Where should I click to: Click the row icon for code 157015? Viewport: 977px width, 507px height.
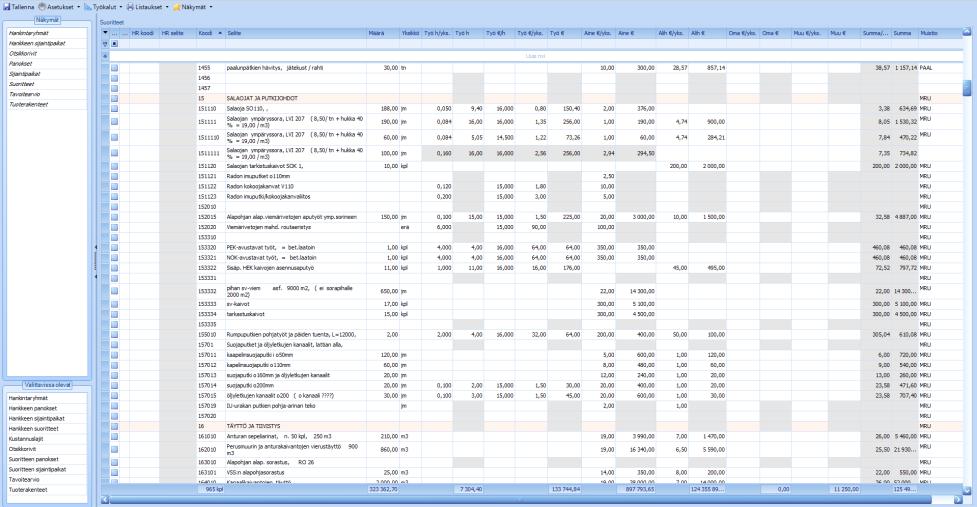(x=114, y=396)
